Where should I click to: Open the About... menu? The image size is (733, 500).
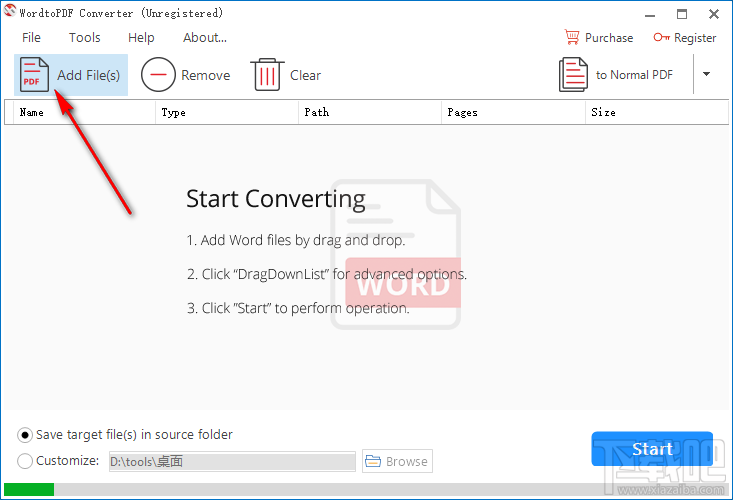click(205, 37)
